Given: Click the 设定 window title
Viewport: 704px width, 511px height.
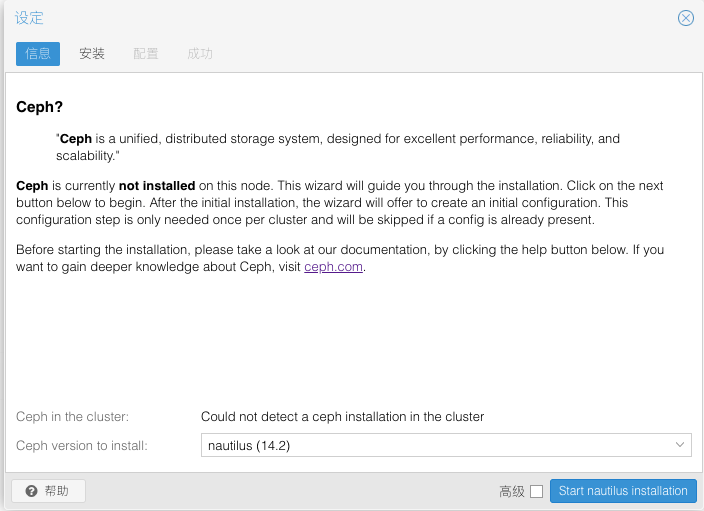Looking at the screenshot, I should (29, 18).
